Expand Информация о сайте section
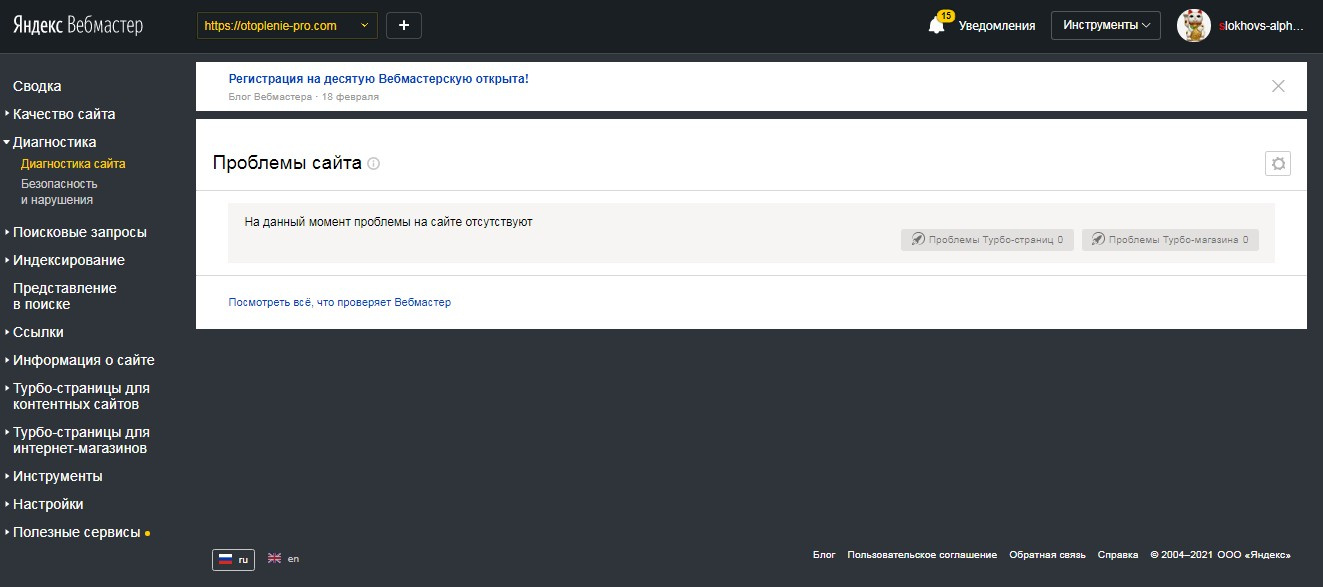 84,360
